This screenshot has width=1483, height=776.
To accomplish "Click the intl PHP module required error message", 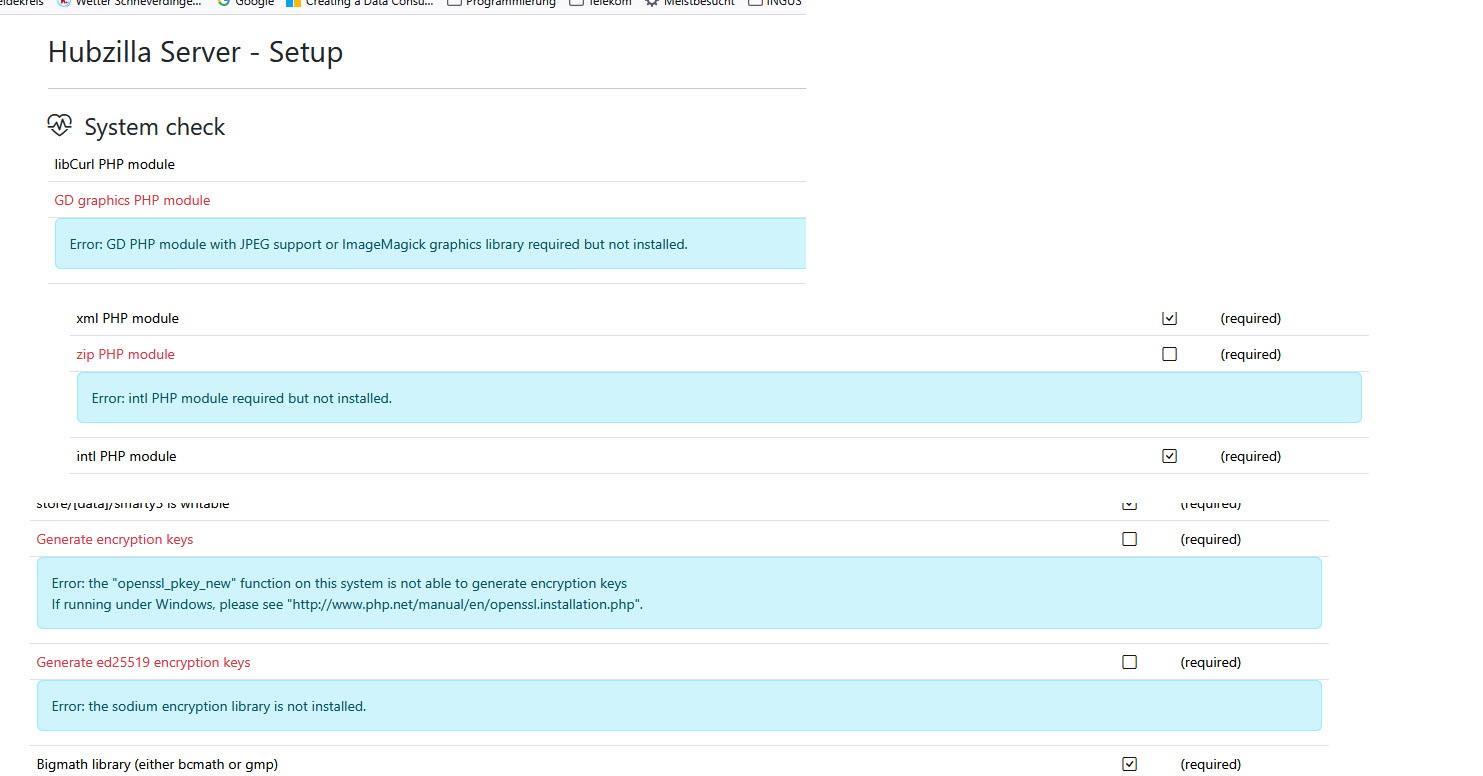I will (x=241, y=398).
